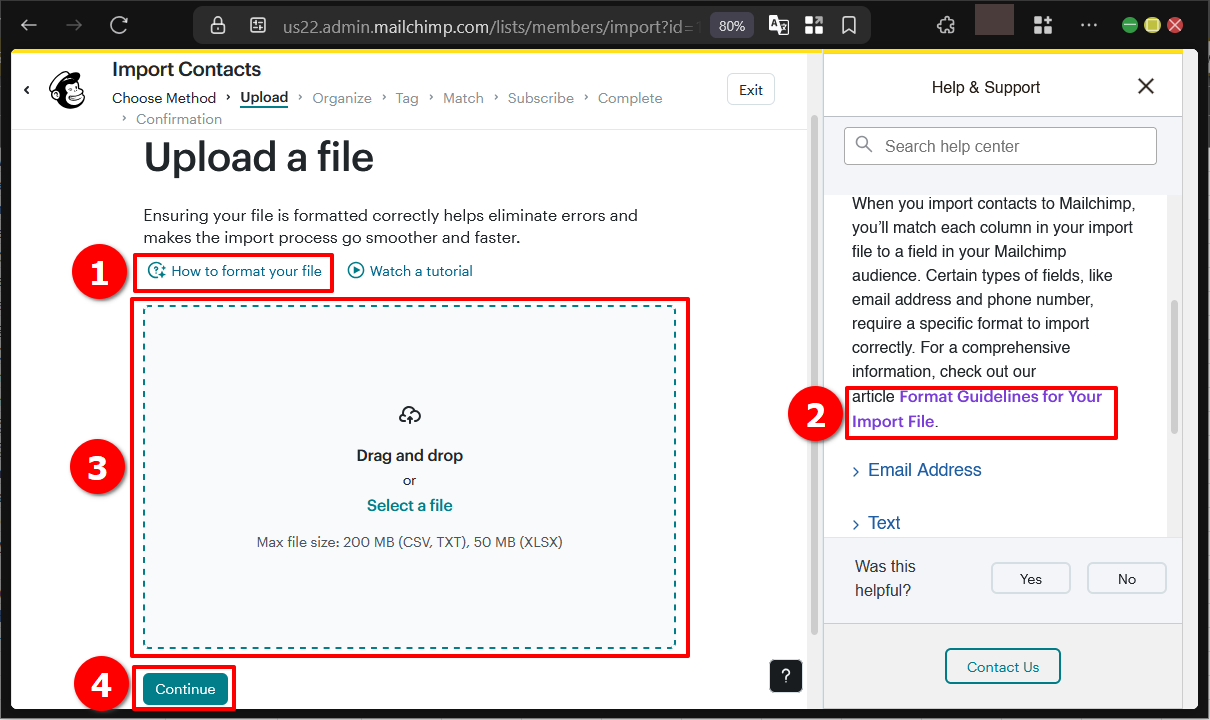Adjust page zoom via the 80% control
This screenshot has width=1210, height=720.
731,25
